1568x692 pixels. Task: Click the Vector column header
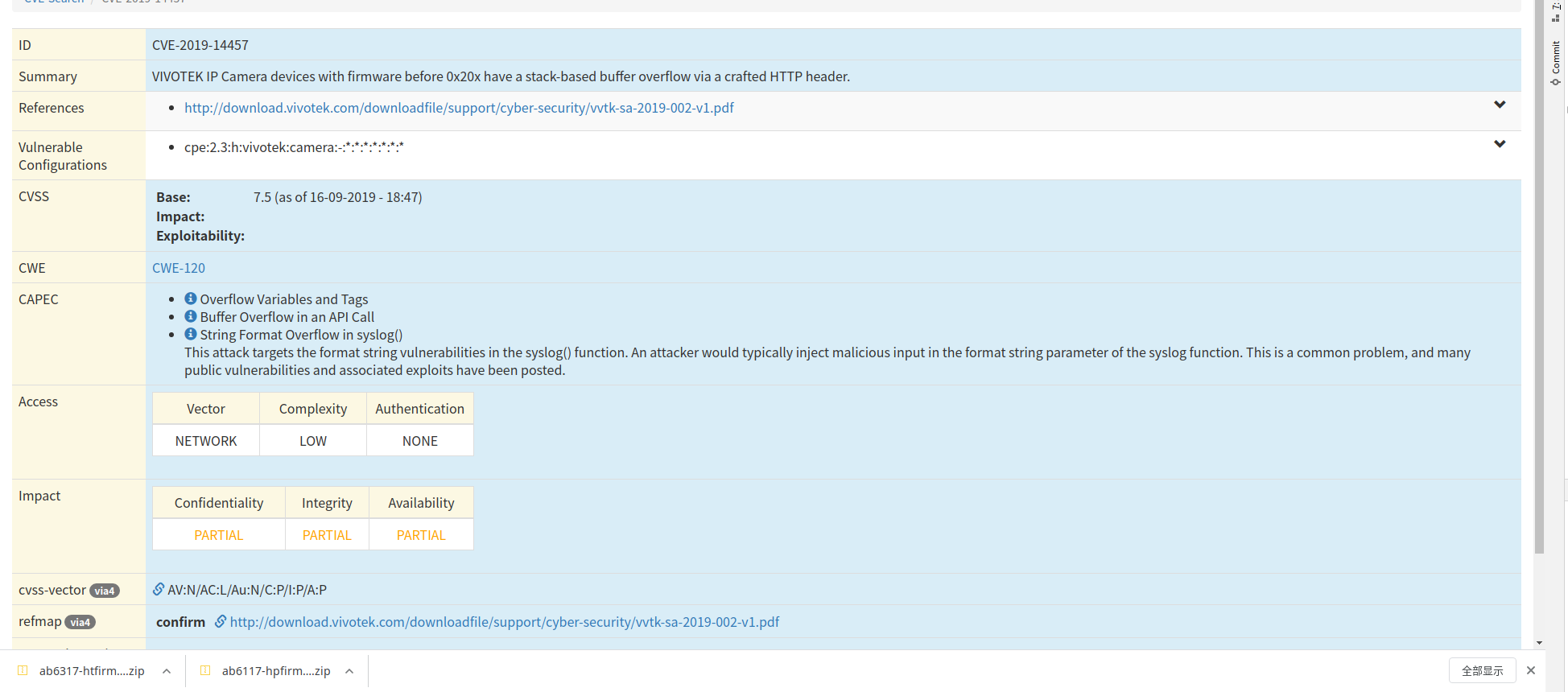[x=206, y=409]
